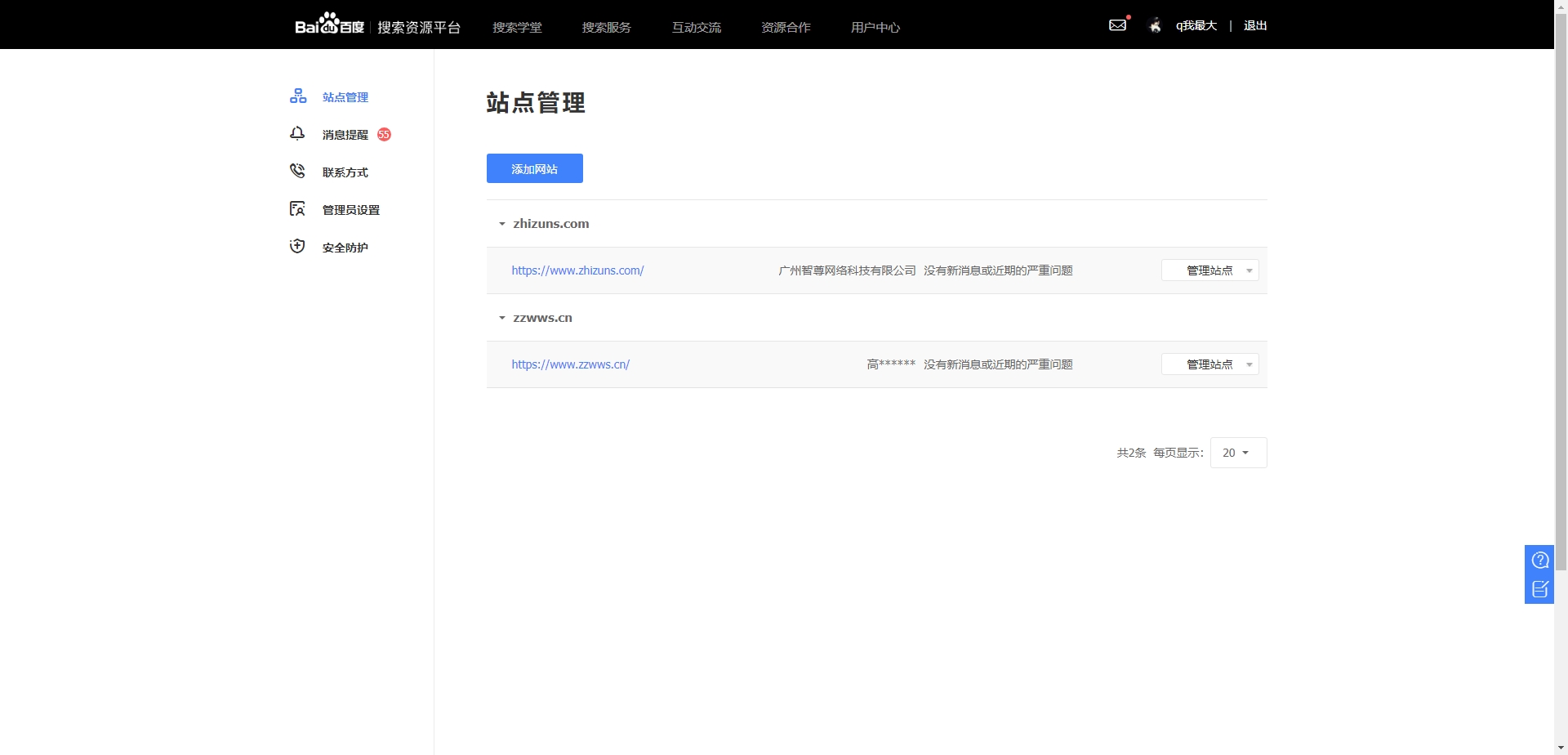1568x755 pixels.
Task: Click the 添加网站 button
Action: coord(534,168)
